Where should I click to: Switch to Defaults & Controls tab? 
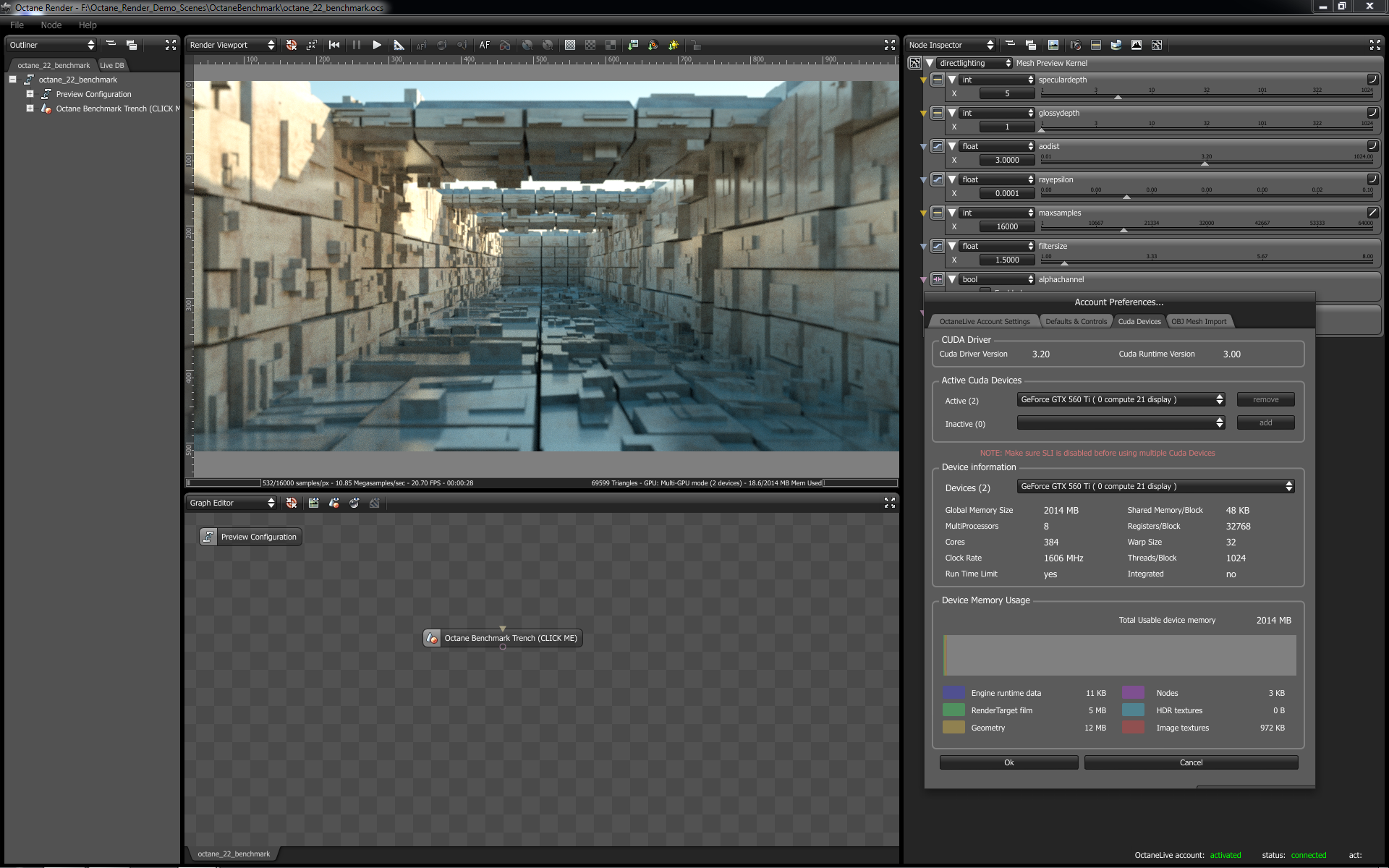pos(1075,321)
